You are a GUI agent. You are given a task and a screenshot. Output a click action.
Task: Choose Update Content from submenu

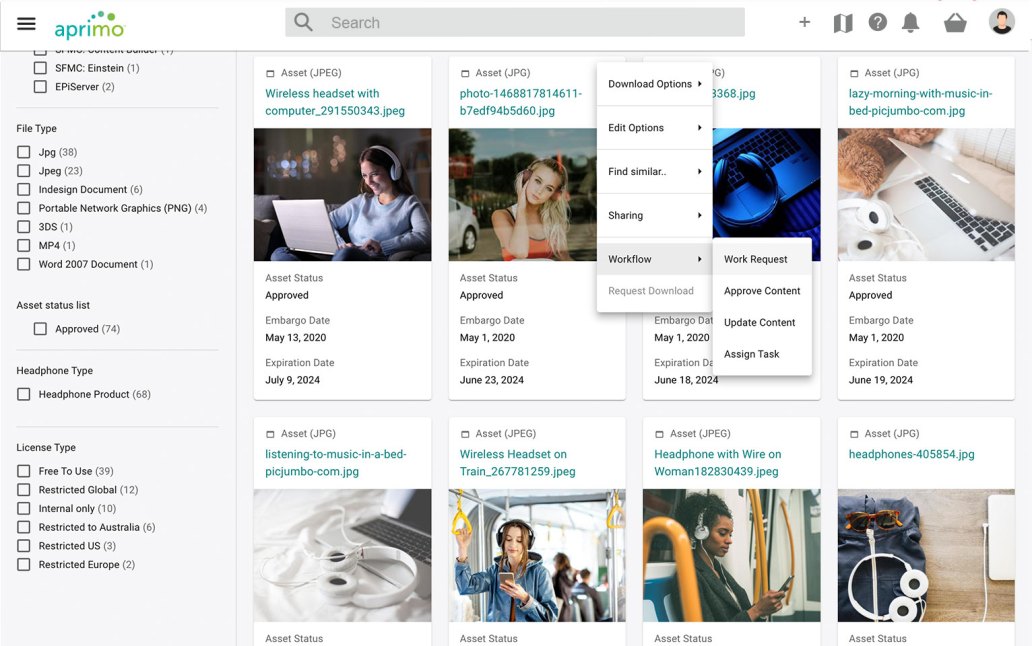point(762,322)
